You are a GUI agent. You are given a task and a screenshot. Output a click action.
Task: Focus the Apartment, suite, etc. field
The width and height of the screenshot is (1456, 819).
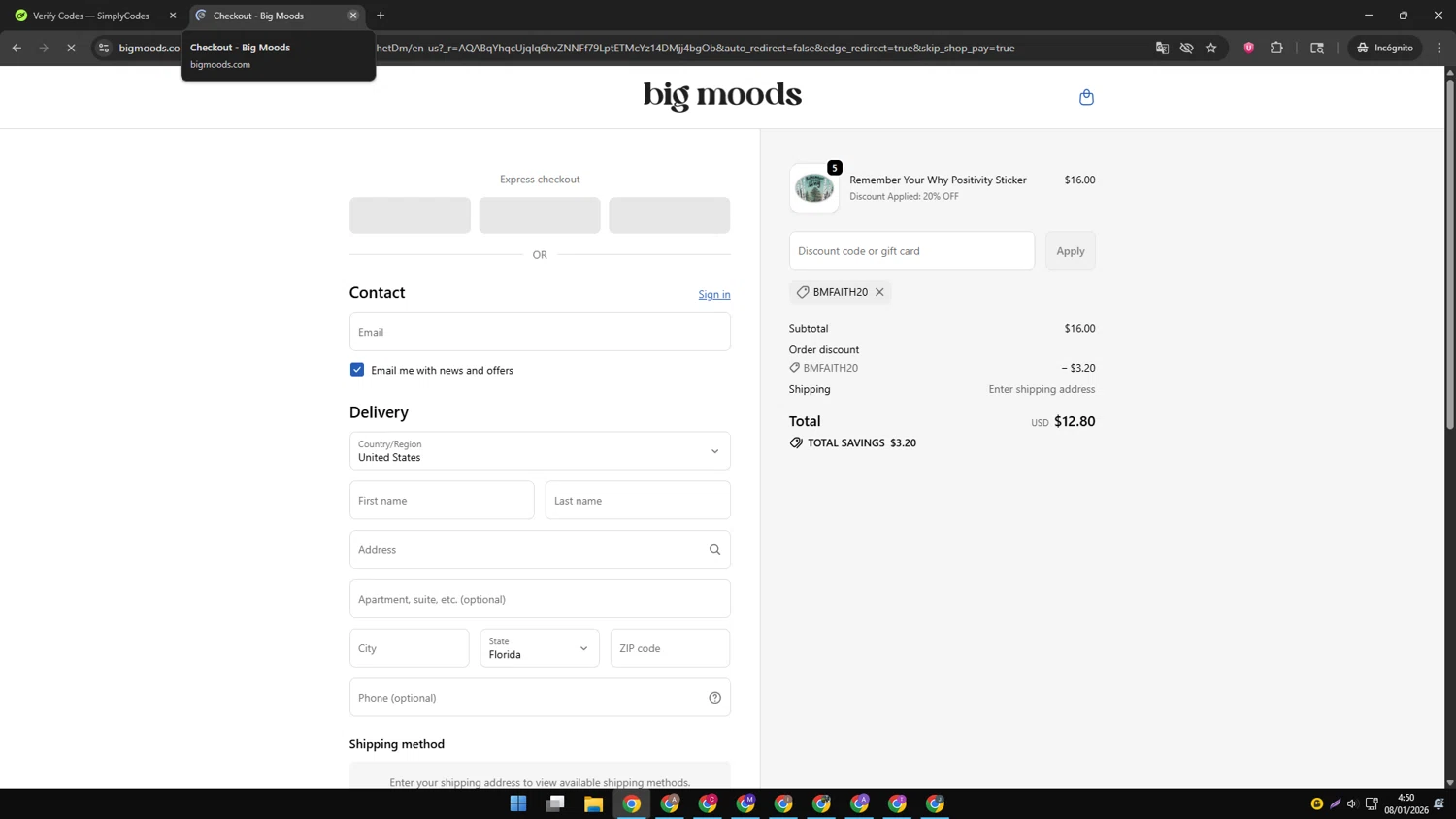[x=540, y=600]
